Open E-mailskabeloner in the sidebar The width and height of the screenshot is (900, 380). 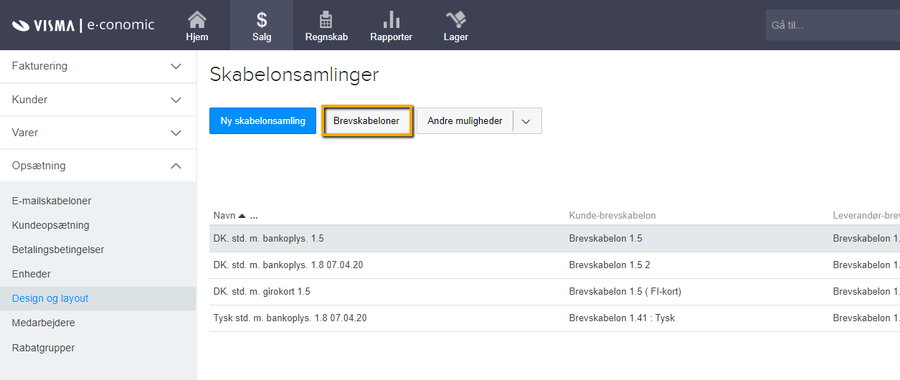click(52, 201)
